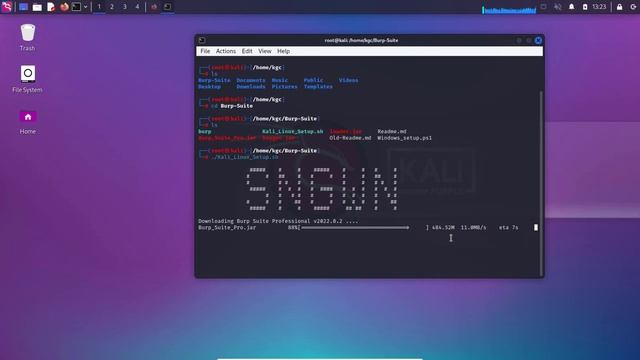Viewport: 640px width, 360px height.
Task: Minimize the terminal window
Action: [519, 40]
